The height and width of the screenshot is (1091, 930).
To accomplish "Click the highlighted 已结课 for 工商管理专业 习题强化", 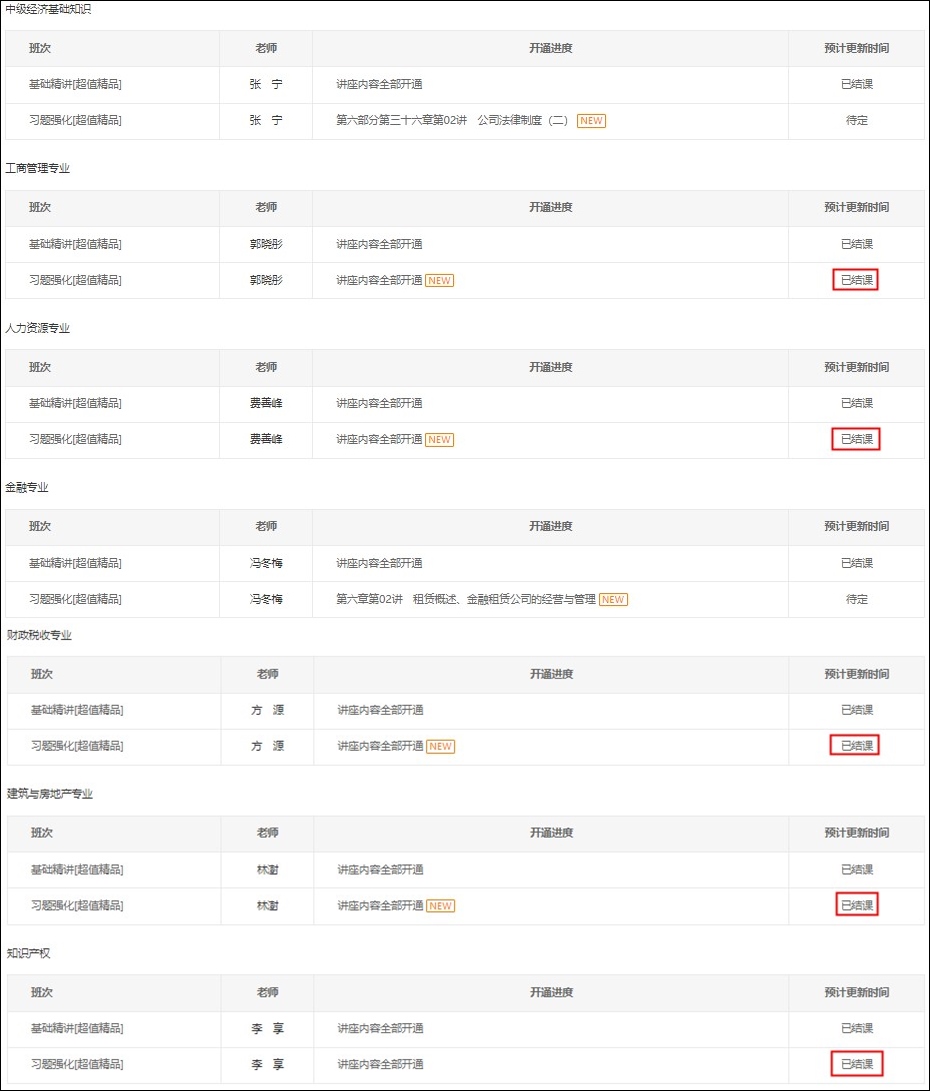I will pos(855,279).
